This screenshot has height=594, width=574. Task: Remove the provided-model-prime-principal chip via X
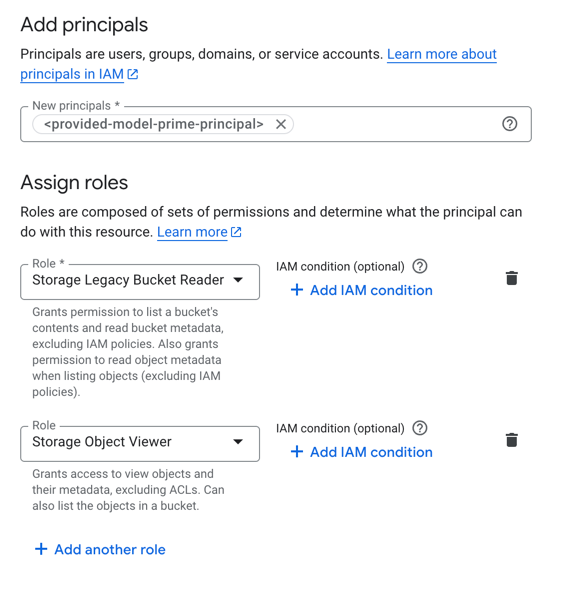pyautogui.click(x=281, y=124)
